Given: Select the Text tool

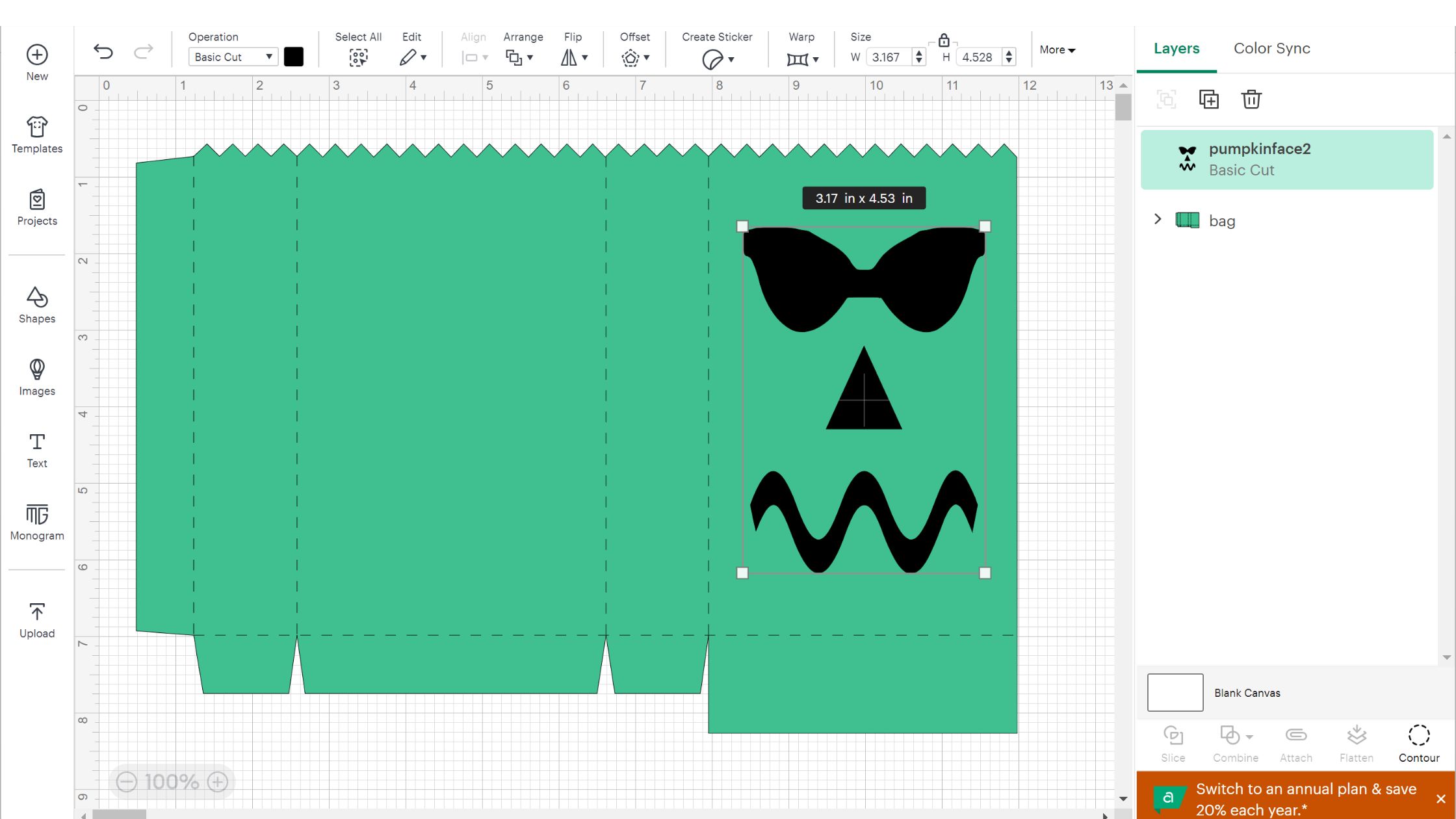Looking at the screenshot, I should point(37,450).
